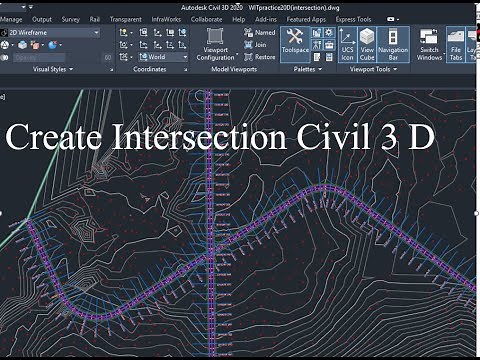Toggle the chart palette button left of gear
This screenshot has height=360, width=480.
click(317, 32)
